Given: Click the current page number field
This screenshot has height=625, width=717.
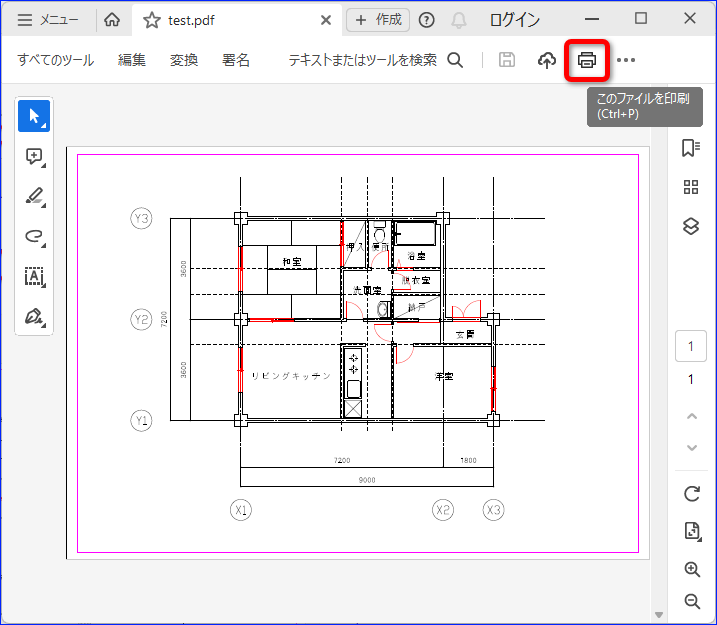Looking at the screenshot, I should point(690,346).
